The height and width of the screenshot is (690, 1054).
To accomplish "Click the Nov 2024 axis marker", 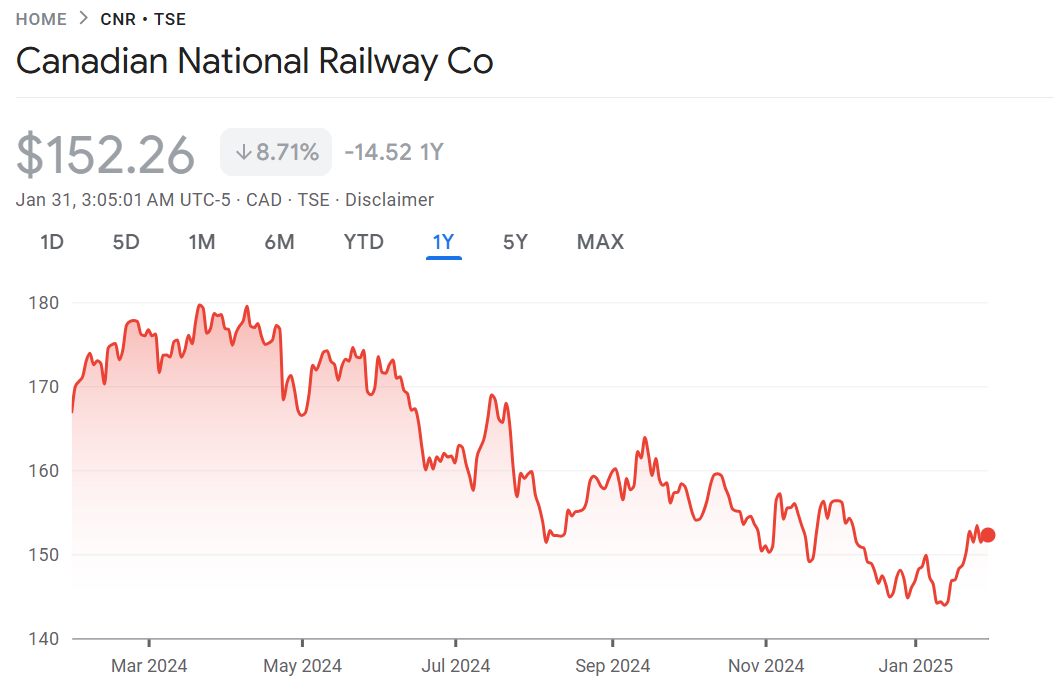I will [x=766, y=666].
